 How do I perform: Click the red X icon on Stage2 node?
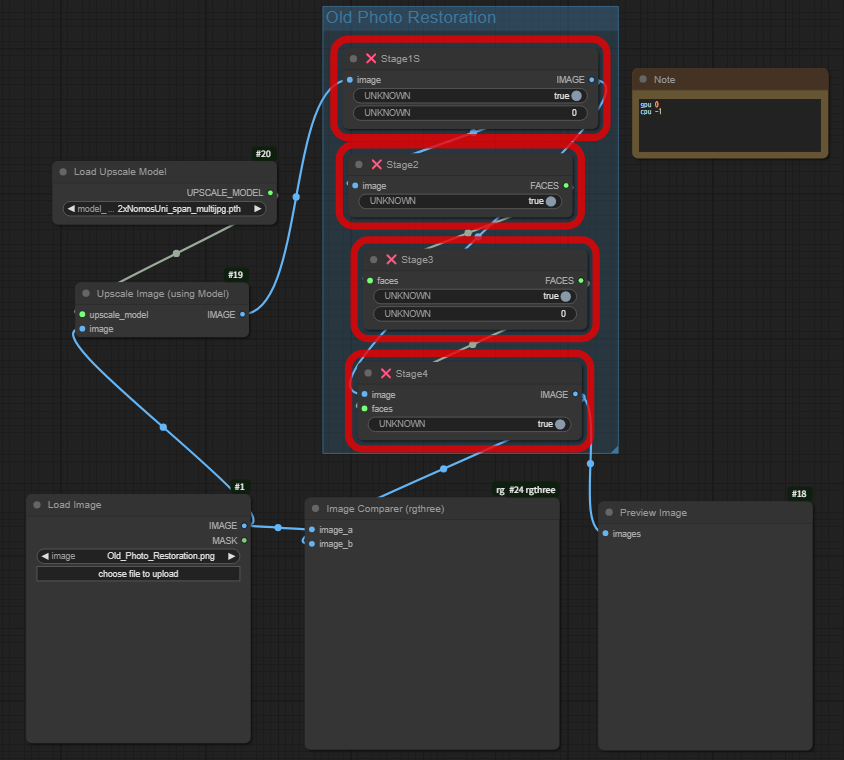pyautogui.click(x=376, y=165)
